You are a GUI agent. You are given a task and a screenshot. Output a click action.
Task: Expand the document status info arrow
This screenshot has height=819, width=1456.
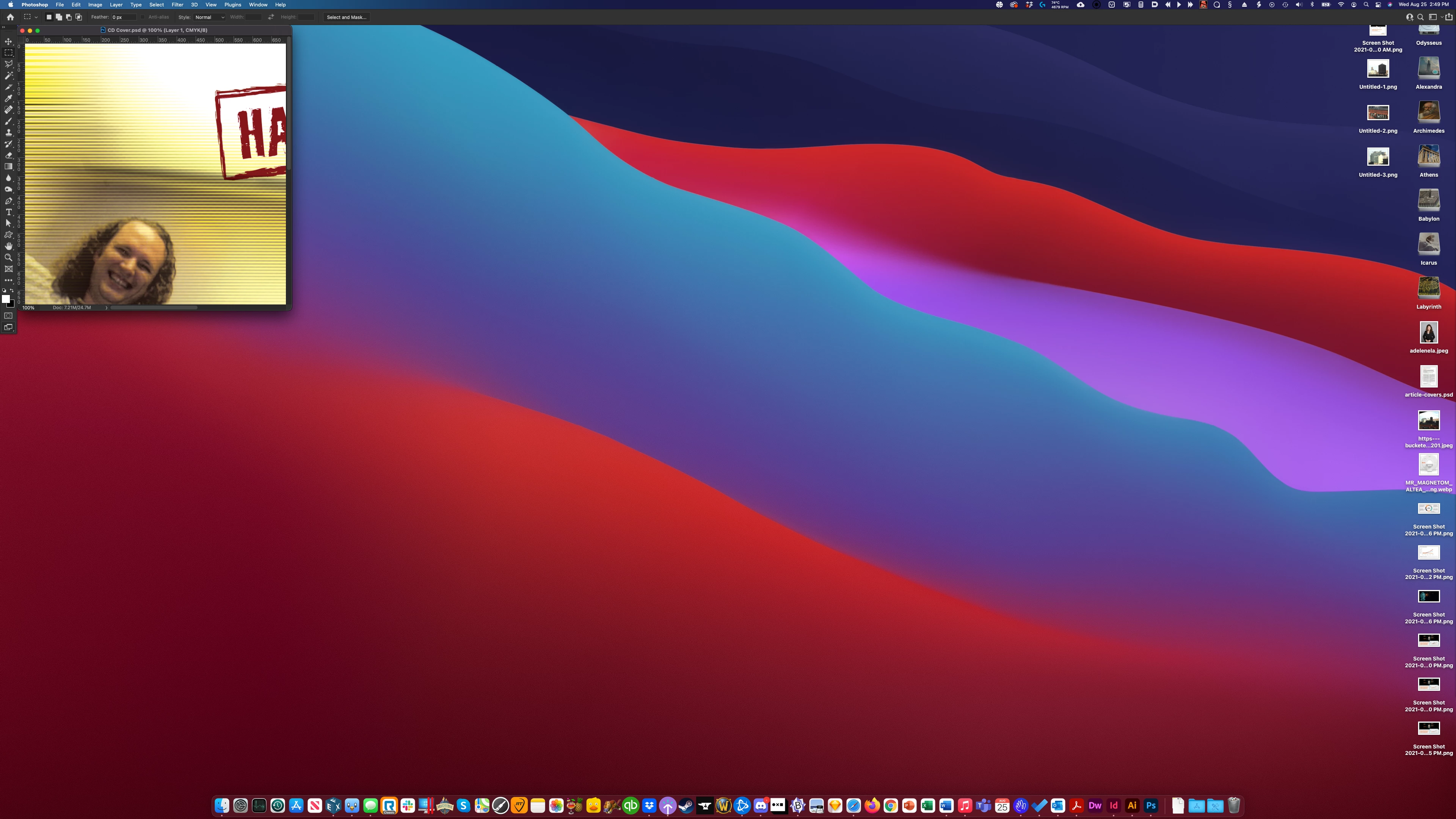(106, 308)
